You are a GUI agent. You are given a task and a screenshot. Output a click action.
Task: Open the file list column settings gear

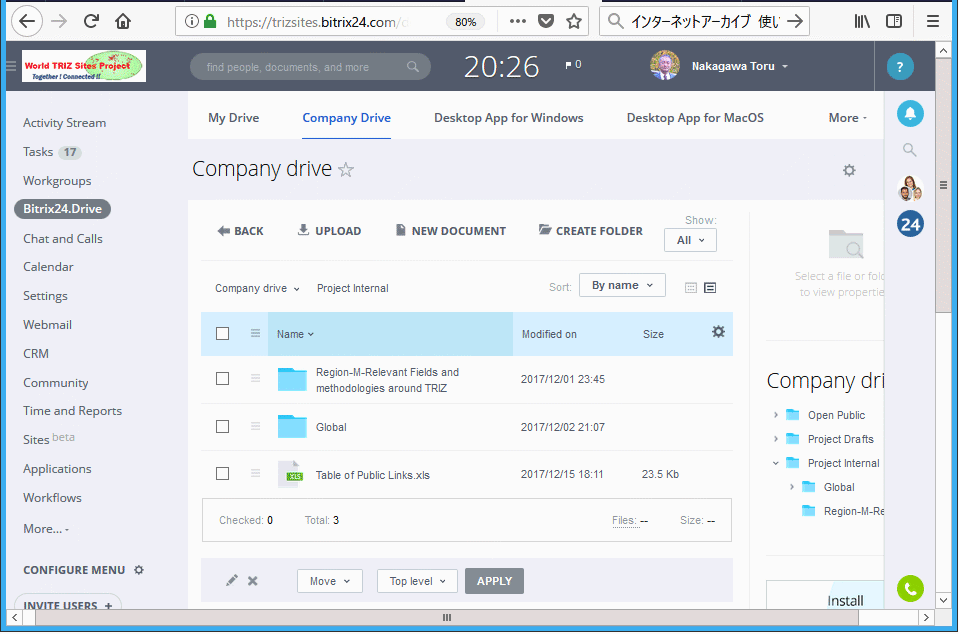tap(718, 331)
